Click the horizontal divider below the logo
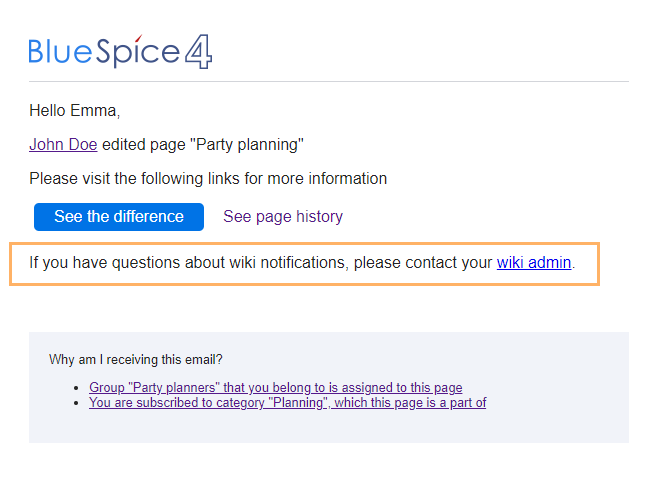The height and width of the screenshot is (479, 658). click(328, 81)
